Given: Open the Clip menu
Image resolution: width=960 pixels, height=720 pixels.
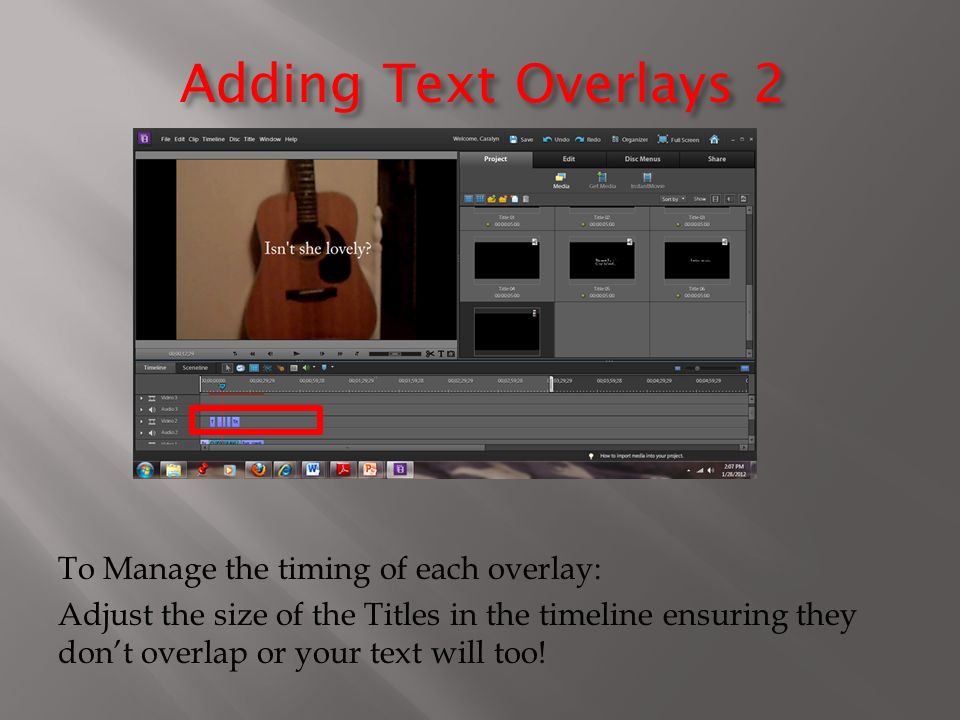Looking at the screenshot, I should 193,139.
